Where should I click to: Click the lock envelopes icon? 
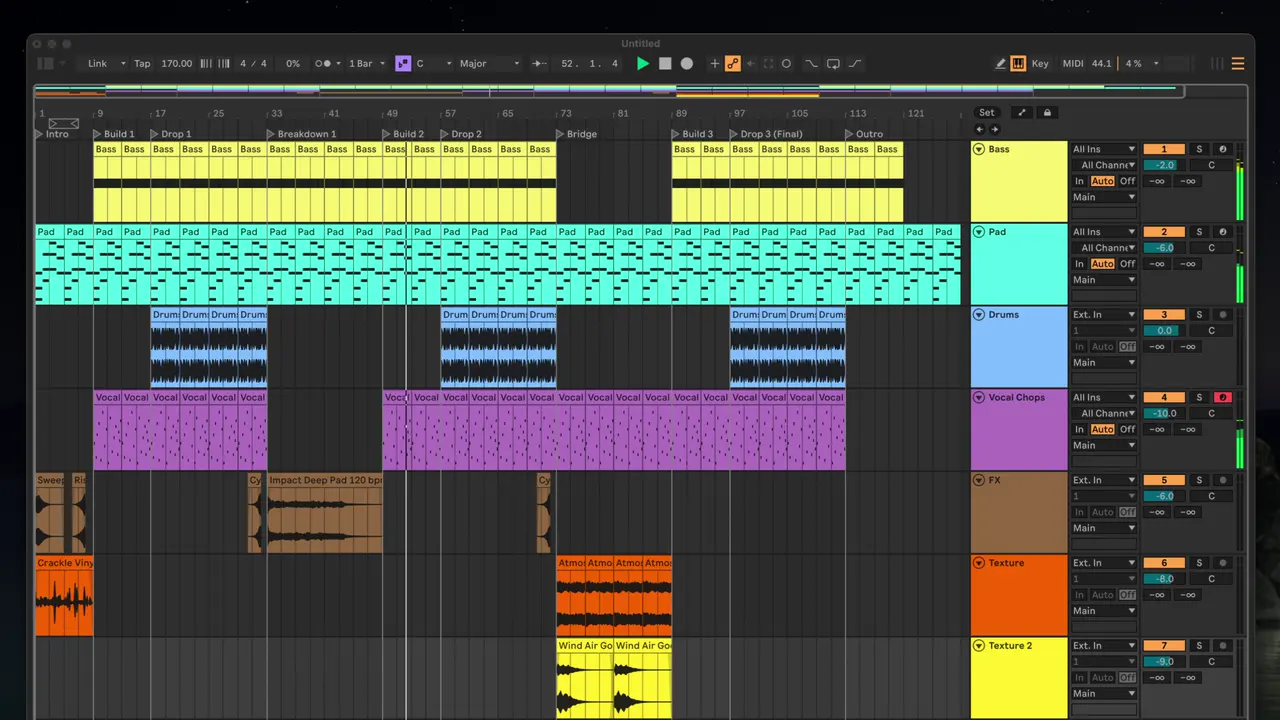click(x=1047, y=113)
